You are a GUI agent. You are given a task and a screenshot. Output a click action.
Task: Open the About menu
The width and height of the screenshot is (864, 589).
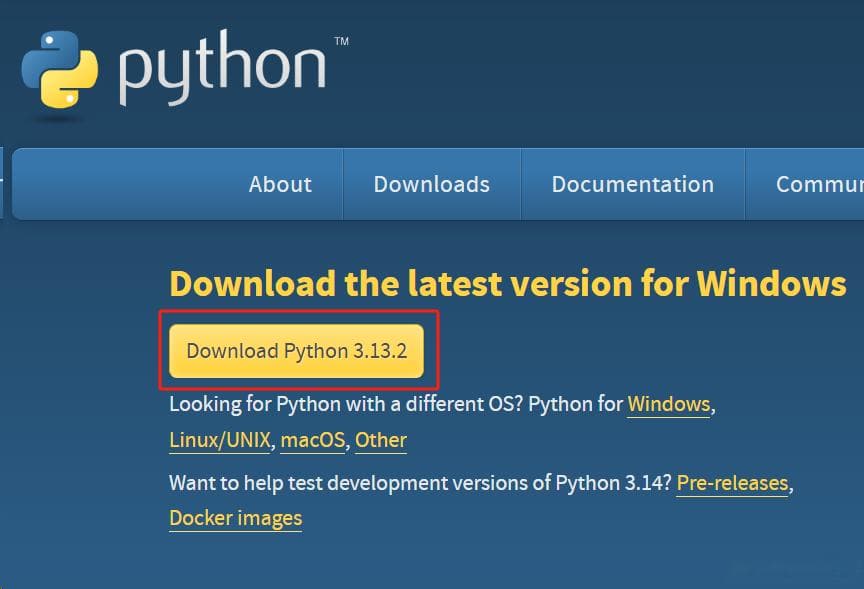(x=280, y=184)
